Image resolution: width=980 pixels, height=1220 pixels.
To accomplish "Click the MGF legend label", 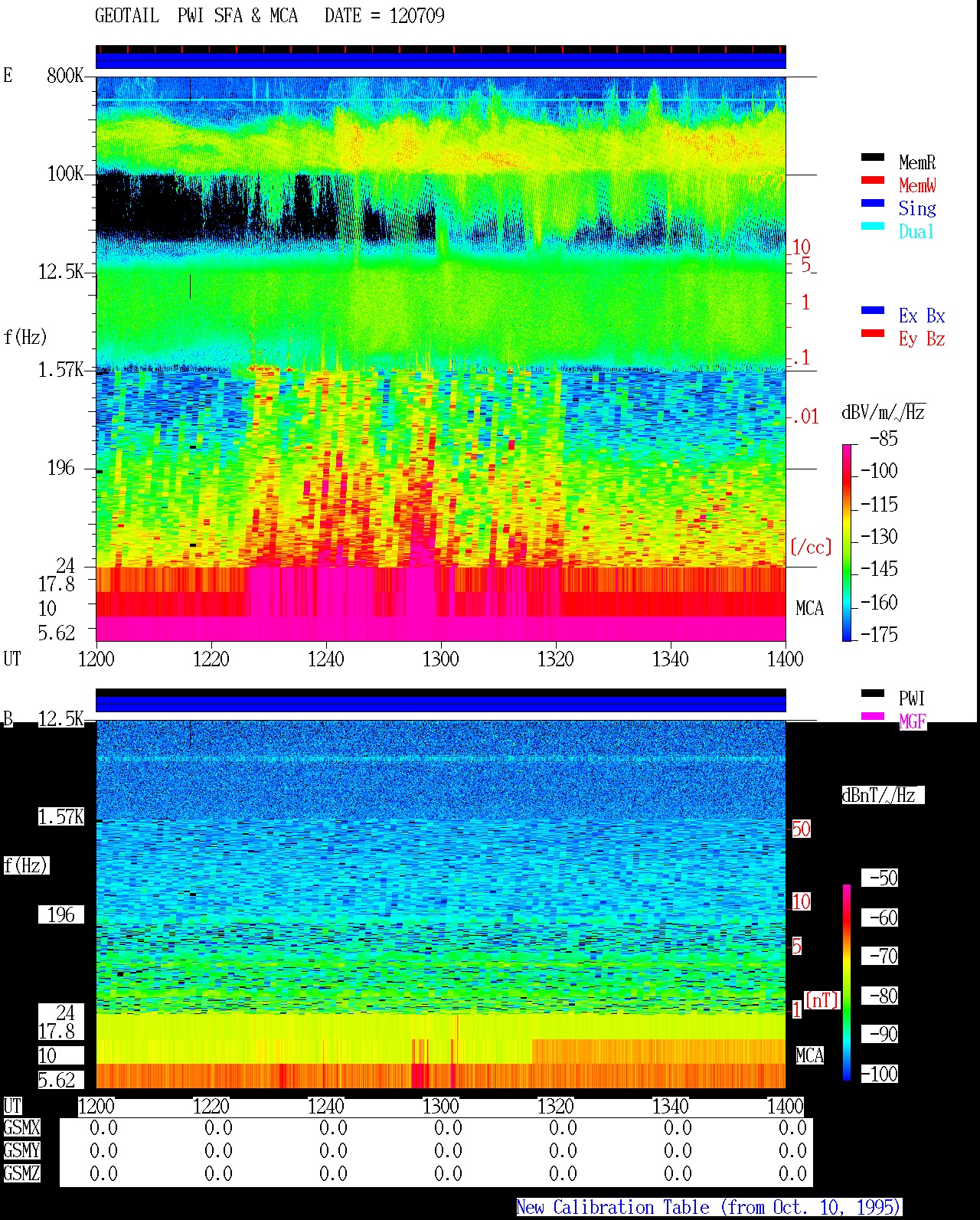I will click(x=912, y=721).
